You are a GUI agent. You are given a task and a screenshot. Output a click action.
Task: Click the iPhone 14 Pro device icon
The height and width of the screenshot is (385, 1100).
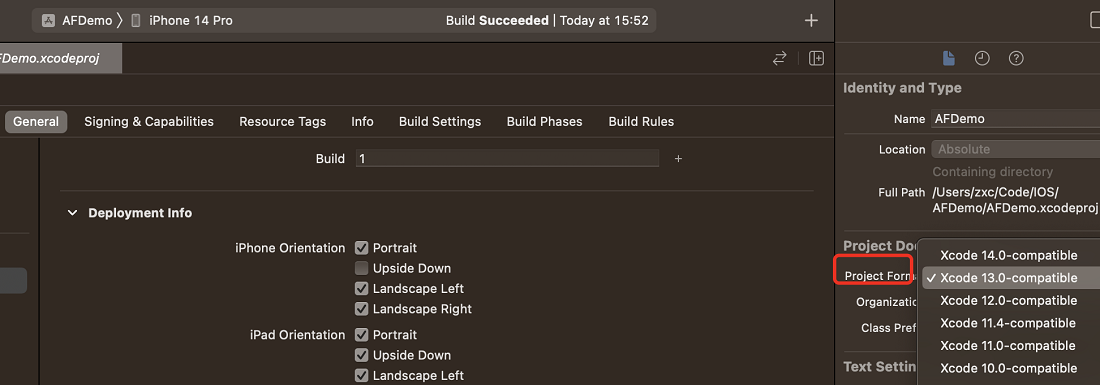coord(136,20)
